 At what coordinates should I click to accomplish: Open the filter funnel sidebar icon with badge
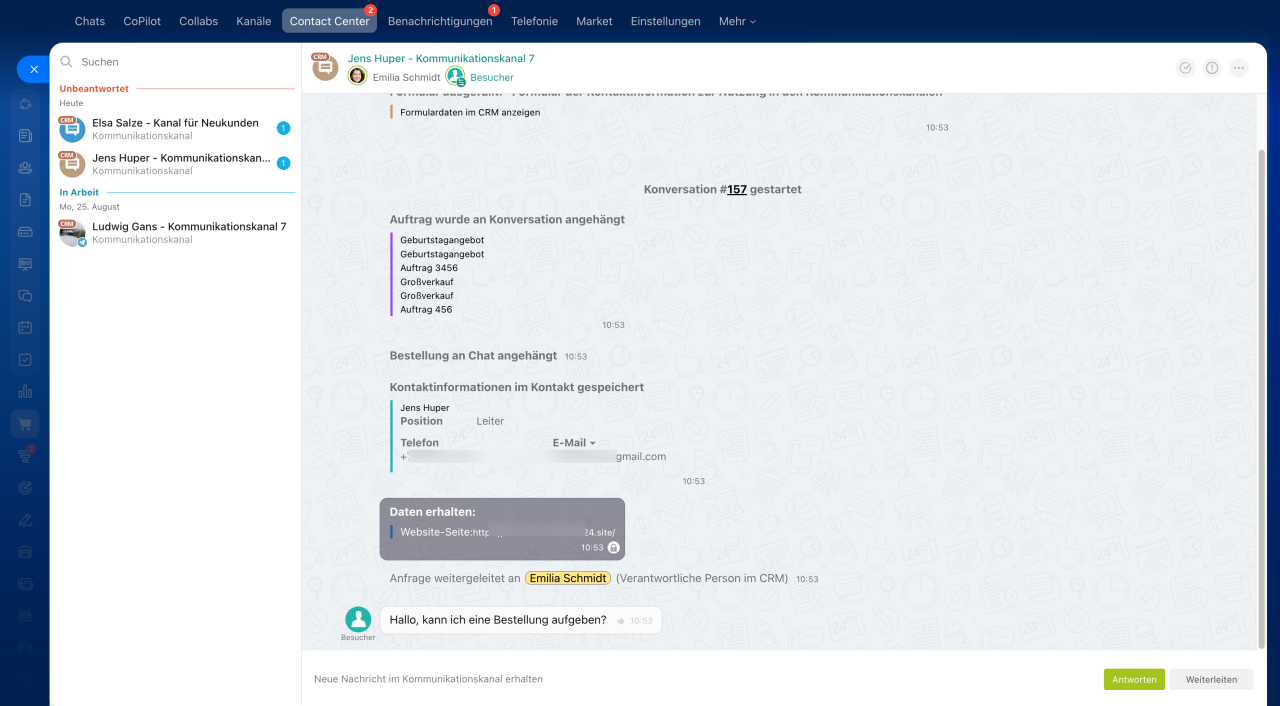25,455
